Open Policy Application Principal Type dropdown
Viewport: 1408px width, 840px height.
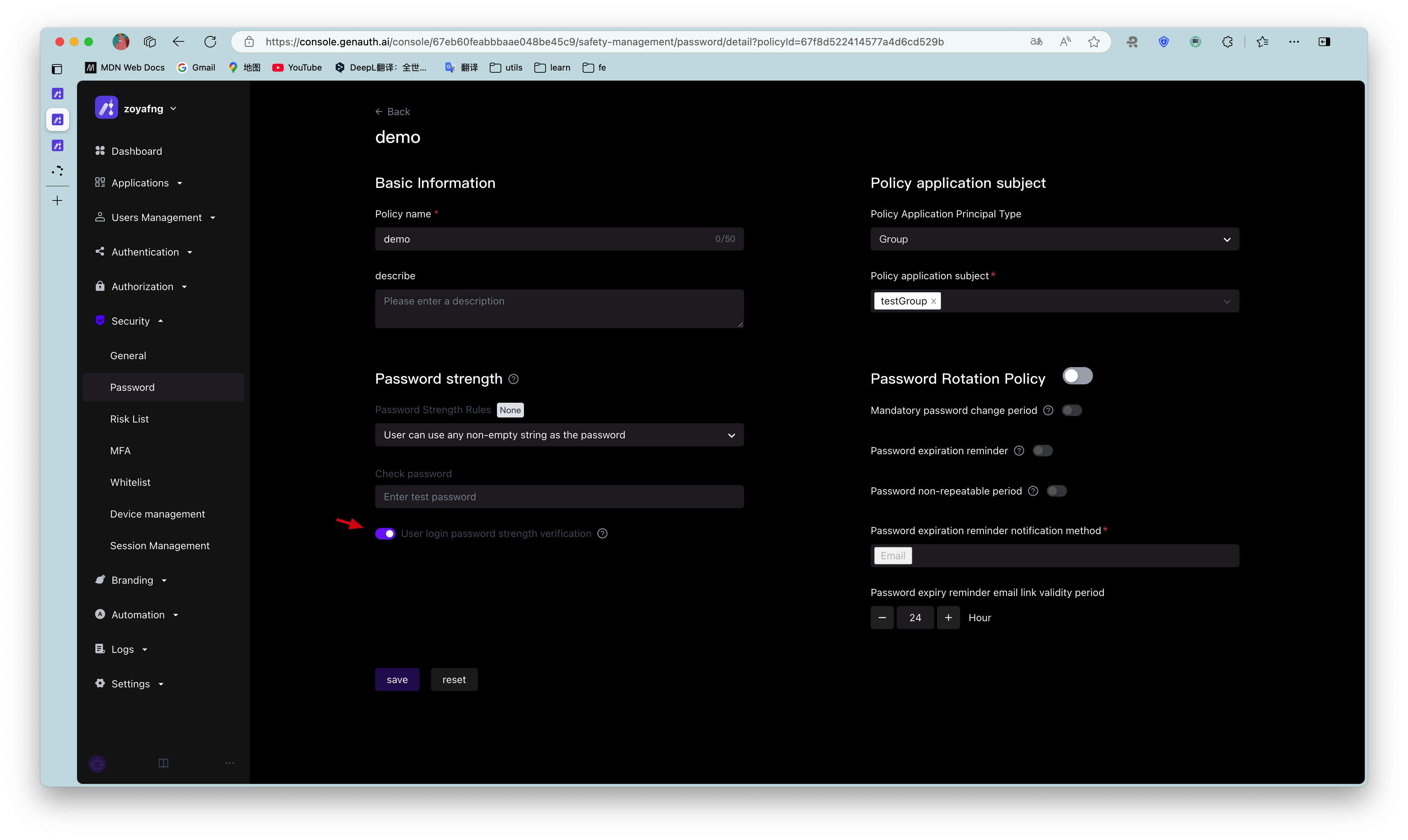1054,239
